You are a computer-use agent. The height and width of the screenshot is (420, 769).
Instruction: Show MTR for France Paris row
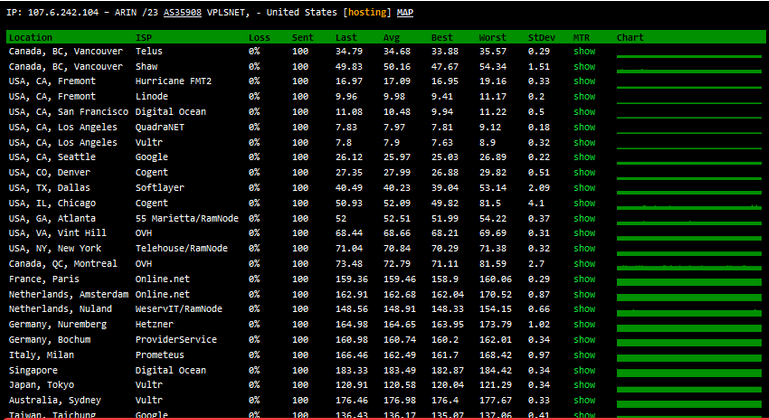(584, 279)
